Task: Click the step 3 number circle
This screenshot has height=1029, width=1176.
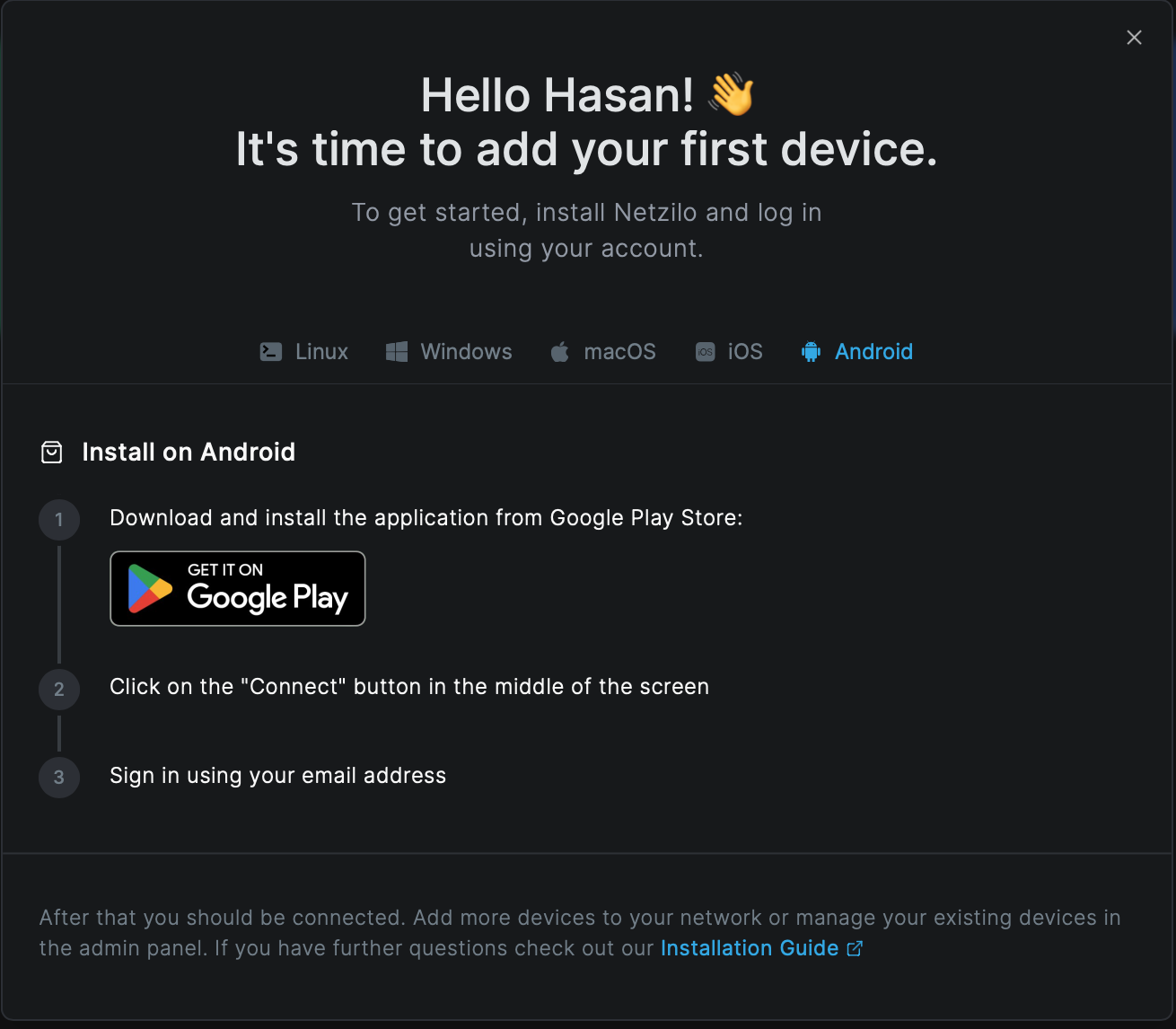Action: point(59,777)
